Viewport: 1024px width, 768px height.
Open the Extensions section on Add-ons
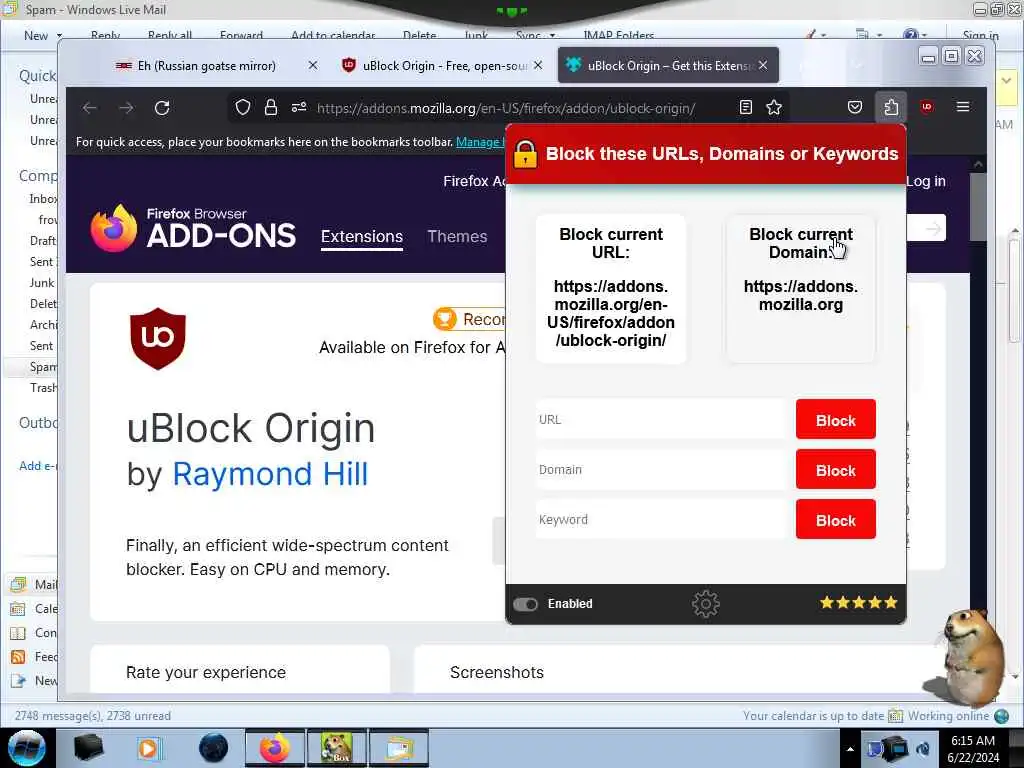pos(362,236)
